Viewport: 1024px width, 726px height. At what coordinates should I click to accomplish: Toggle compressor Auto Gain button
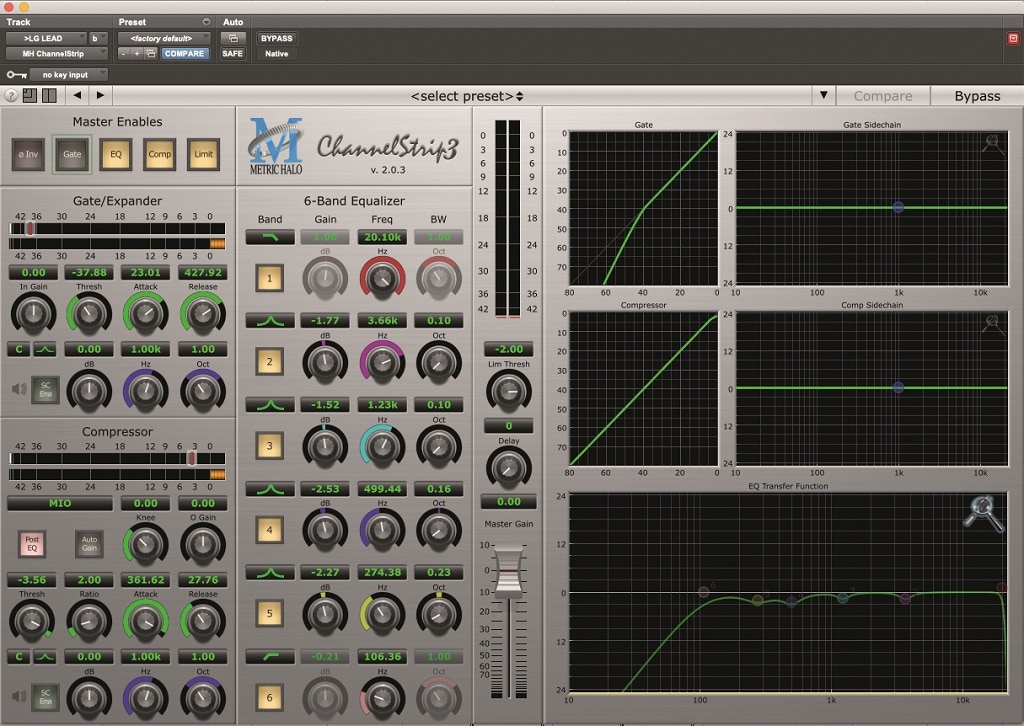pyautogui.click(x=89, y=543)
